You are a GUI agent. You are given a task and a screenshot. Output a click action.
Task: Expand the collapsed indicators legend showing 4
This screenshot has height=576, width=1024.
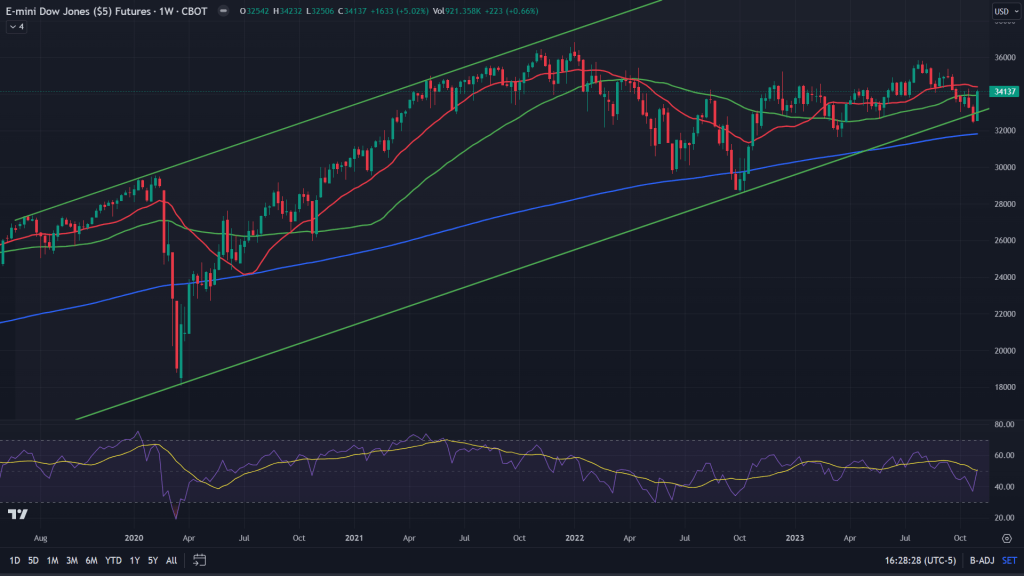coord(16,27)
